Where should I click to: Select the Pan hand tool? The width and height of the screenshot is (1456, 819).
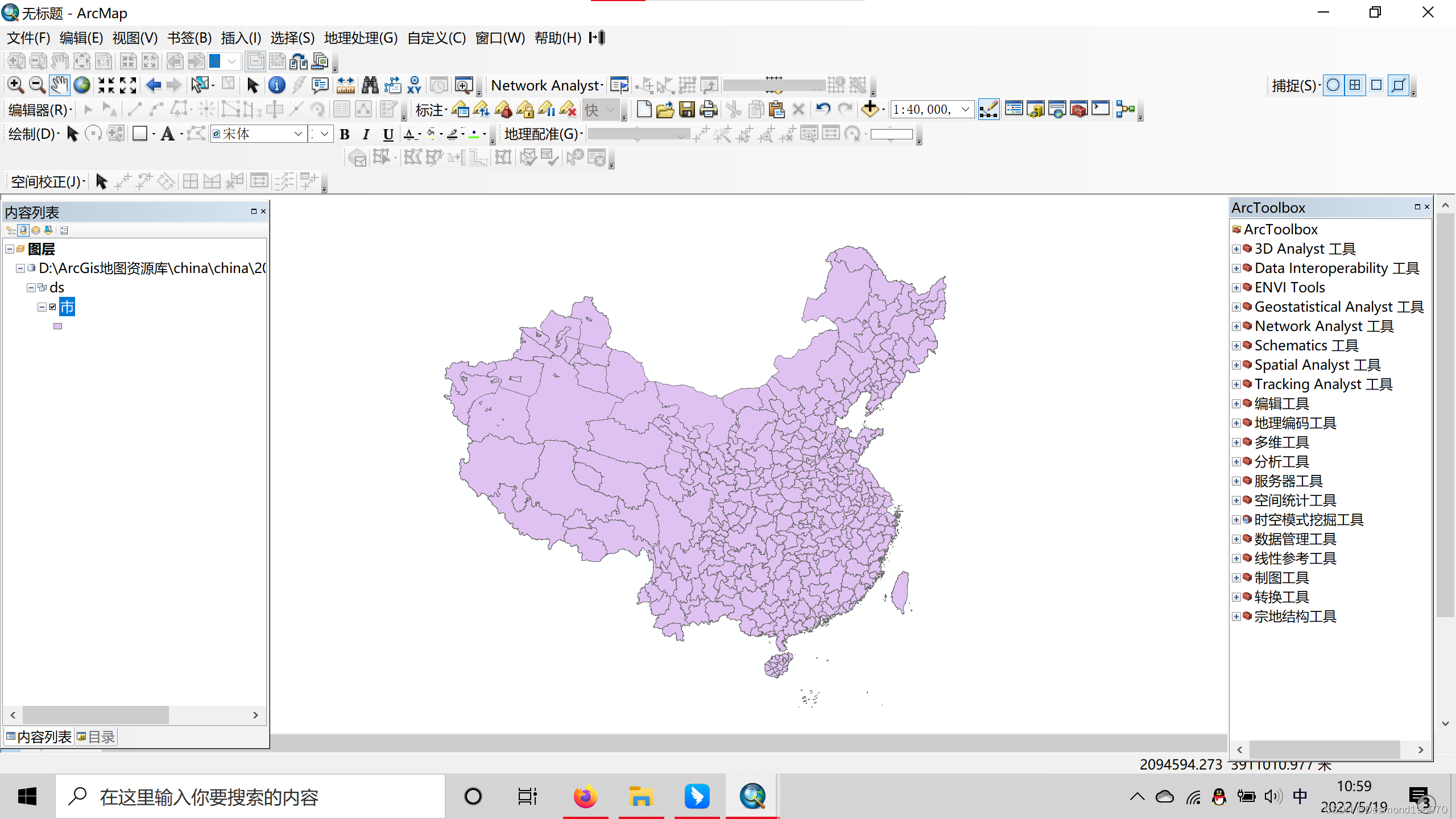coord(59,85)
